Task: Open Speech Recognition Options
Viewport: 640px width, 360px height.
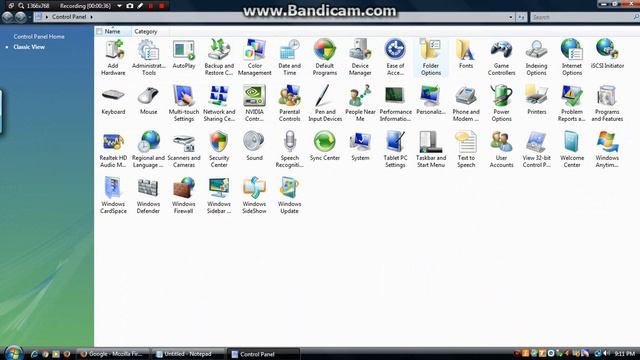Action: tap(289, 150)
